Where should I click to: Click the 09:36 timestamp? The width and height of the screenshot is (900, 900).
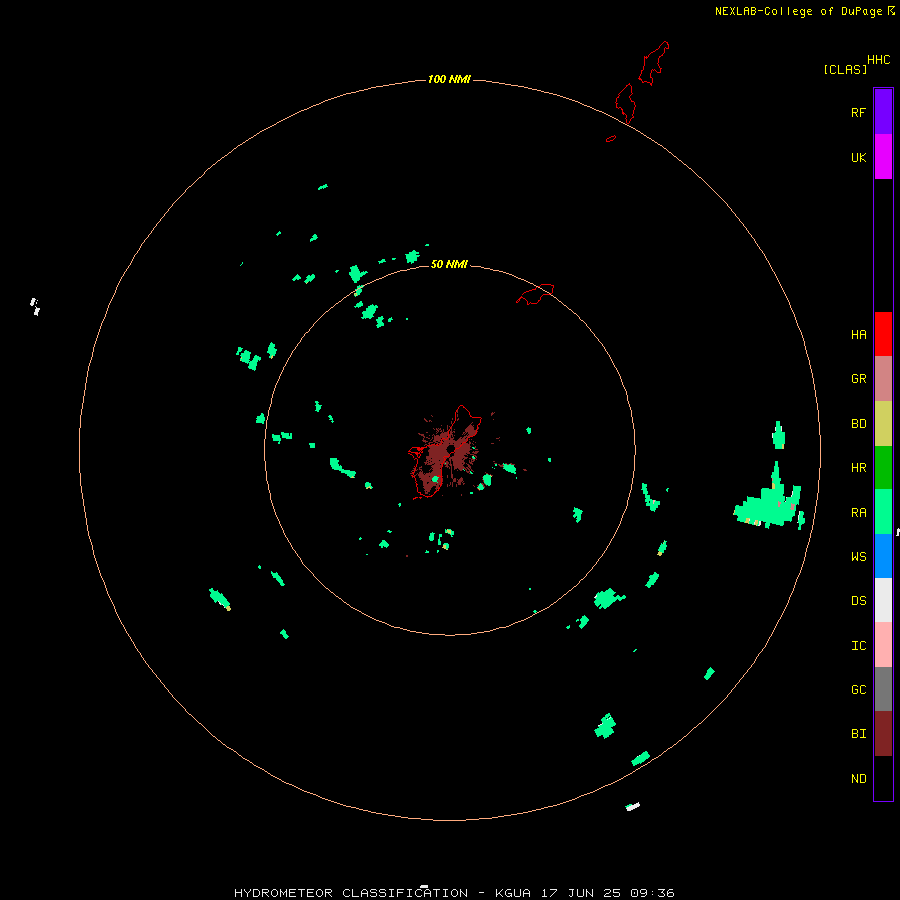click(x=652, y=893)
